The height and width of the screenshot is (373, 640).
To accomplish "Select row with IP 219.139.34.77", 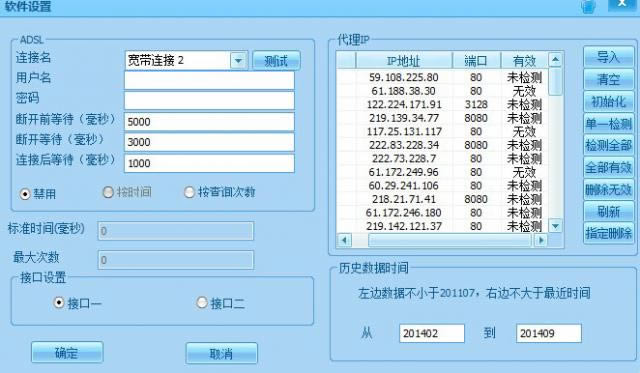I will coord(442,118).
